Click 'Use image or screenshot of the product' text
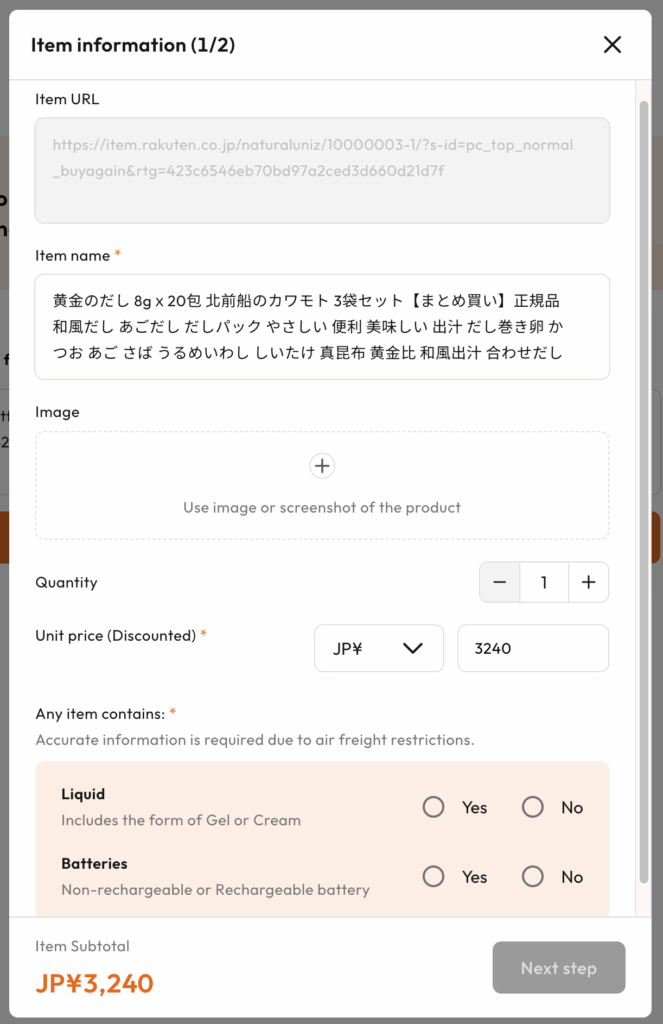This screenshot has width=663, height=1024. [322, 508]
